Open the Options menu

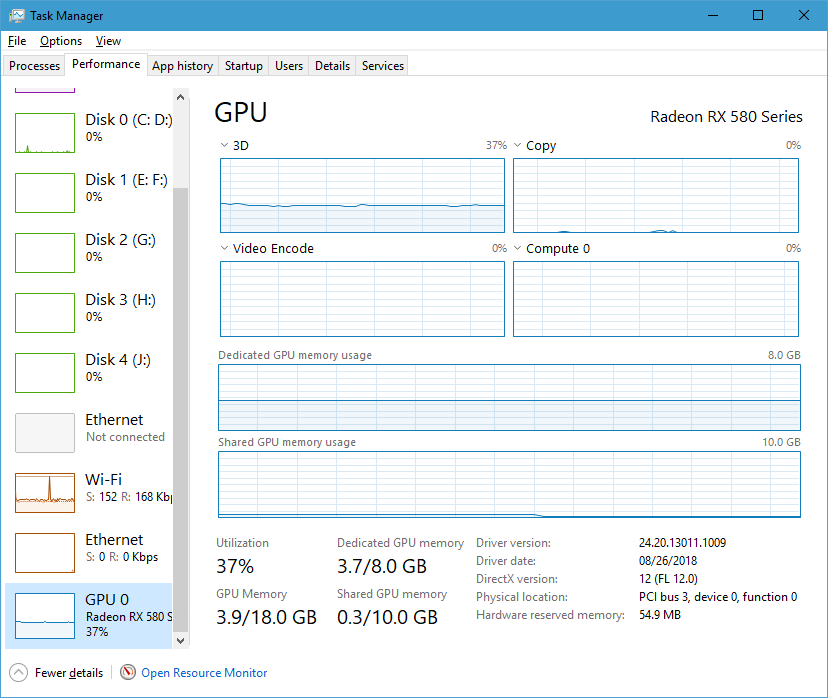point(61,41)
